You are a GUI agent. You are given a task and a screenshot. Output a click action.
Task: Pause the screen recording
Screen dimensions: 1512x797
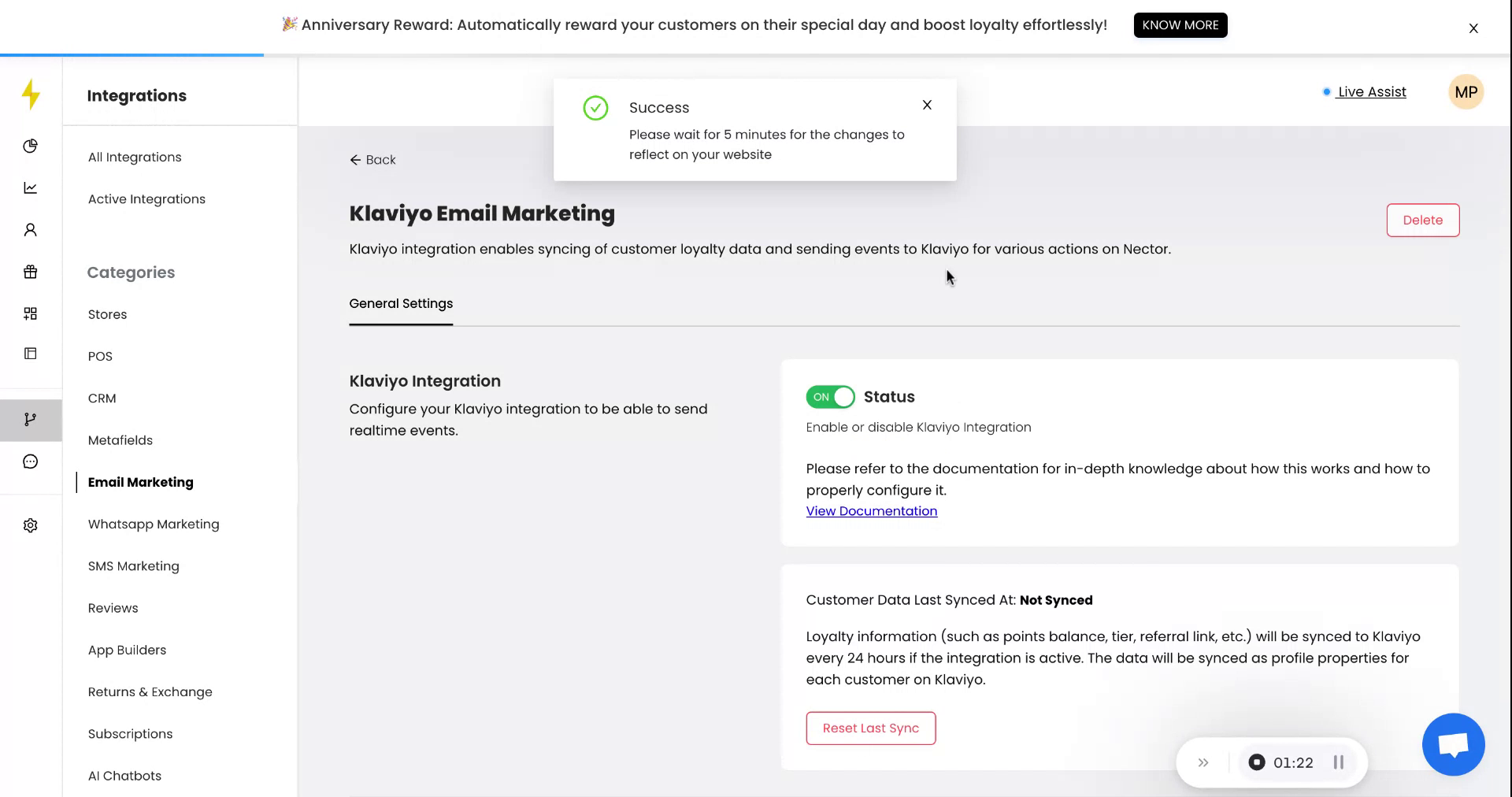pos(1338,762)
